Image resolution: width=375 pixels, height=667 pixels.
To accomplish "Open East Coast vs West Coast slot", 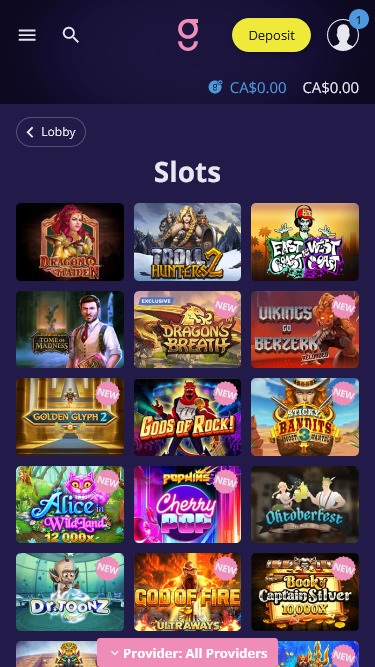I will click(x=305, y=242).
